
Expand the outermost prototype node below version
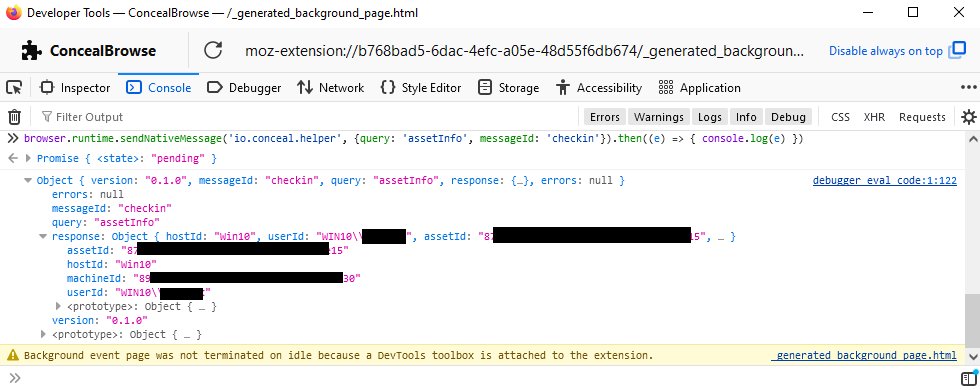(x=44, y=334)
